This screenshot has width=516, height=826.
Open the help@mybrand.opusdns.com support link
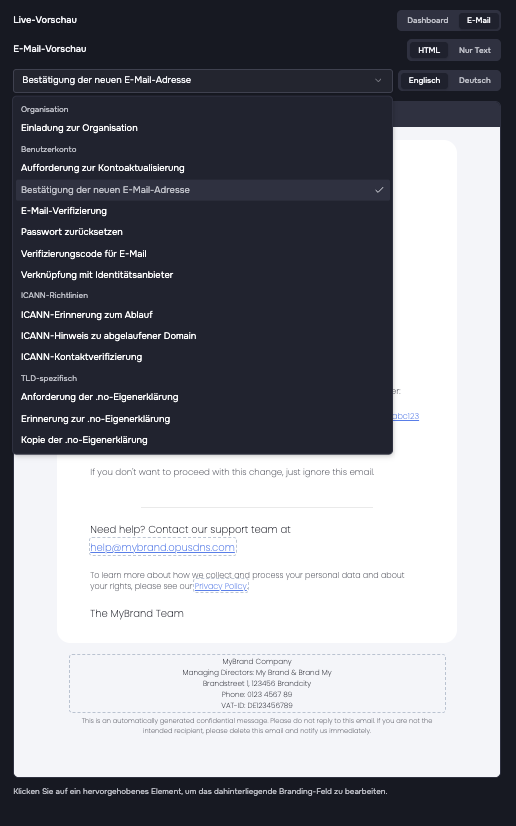pos(162,547)
